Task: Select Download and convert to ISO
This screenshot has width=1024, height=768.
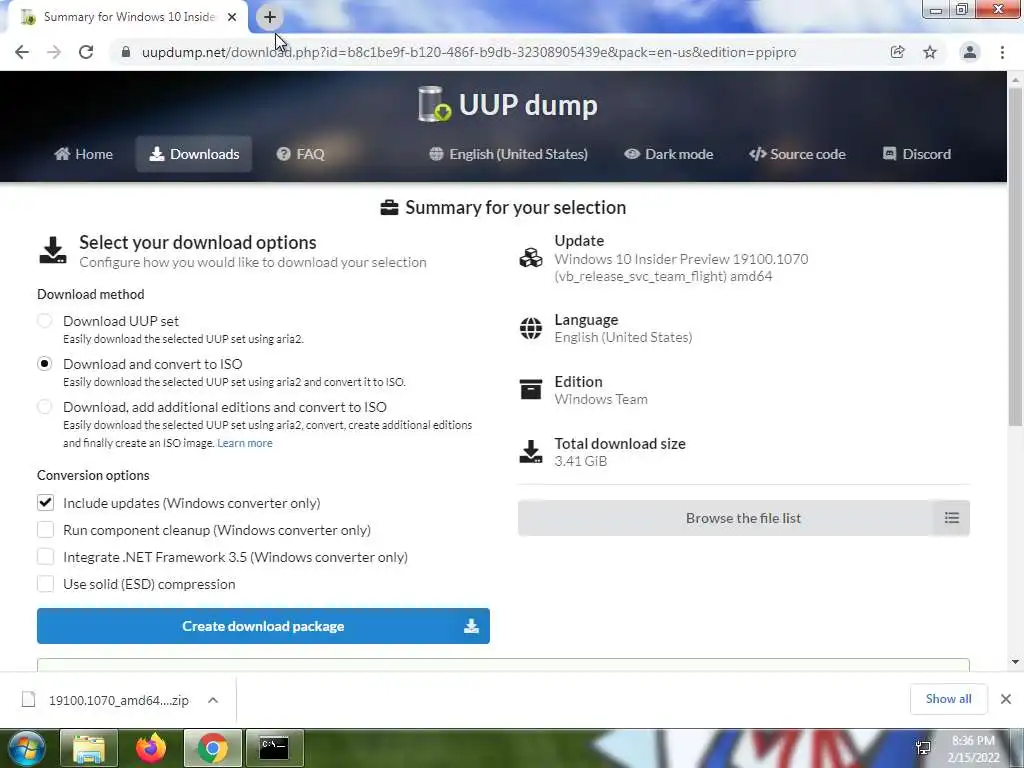Action: point(44,364)
